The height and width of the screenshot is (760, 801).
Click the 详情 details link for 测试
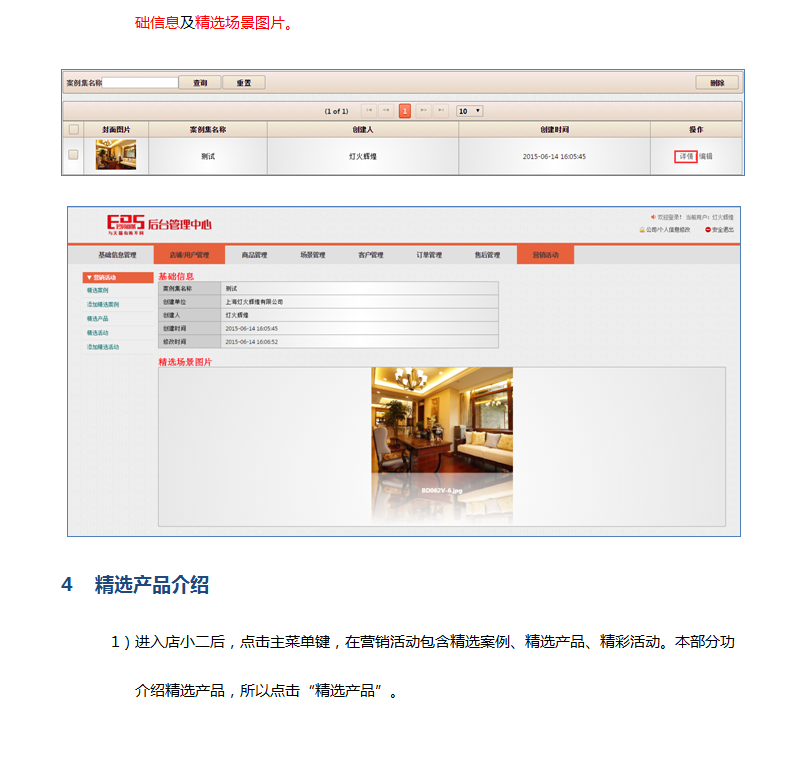[686, 156]
